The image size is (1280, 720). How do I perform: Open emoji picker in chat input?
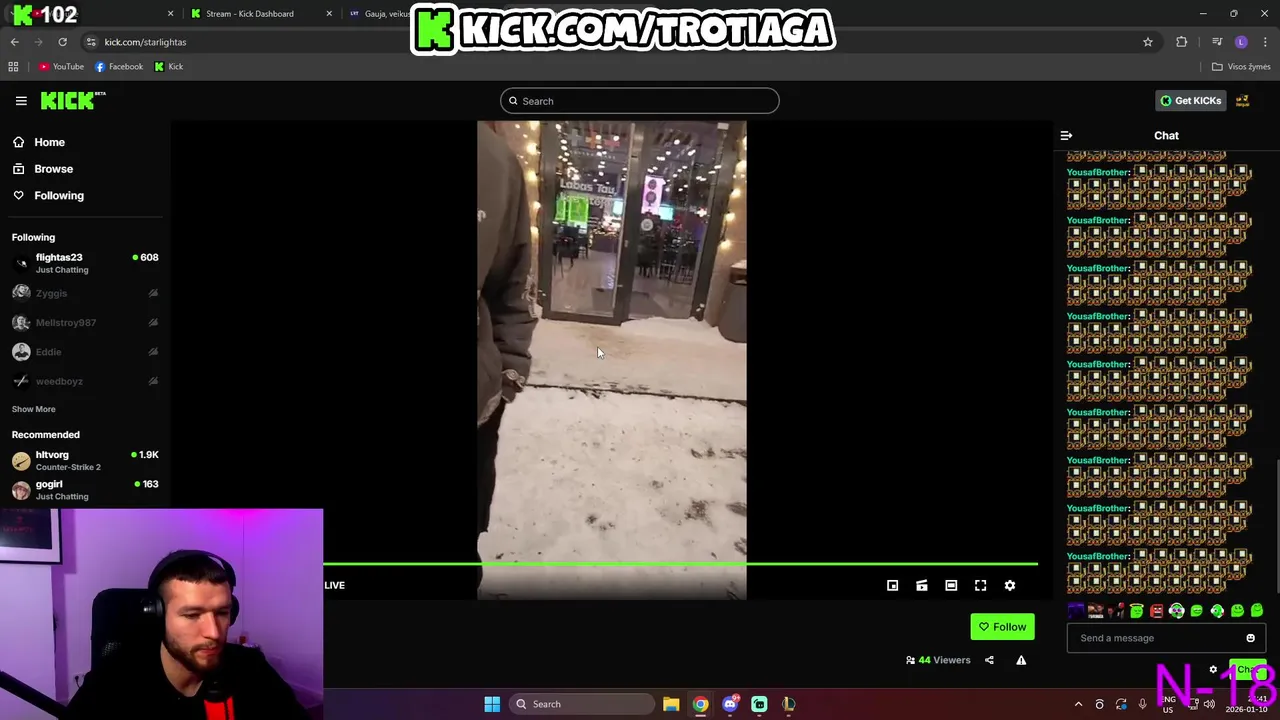(1250, 638)
